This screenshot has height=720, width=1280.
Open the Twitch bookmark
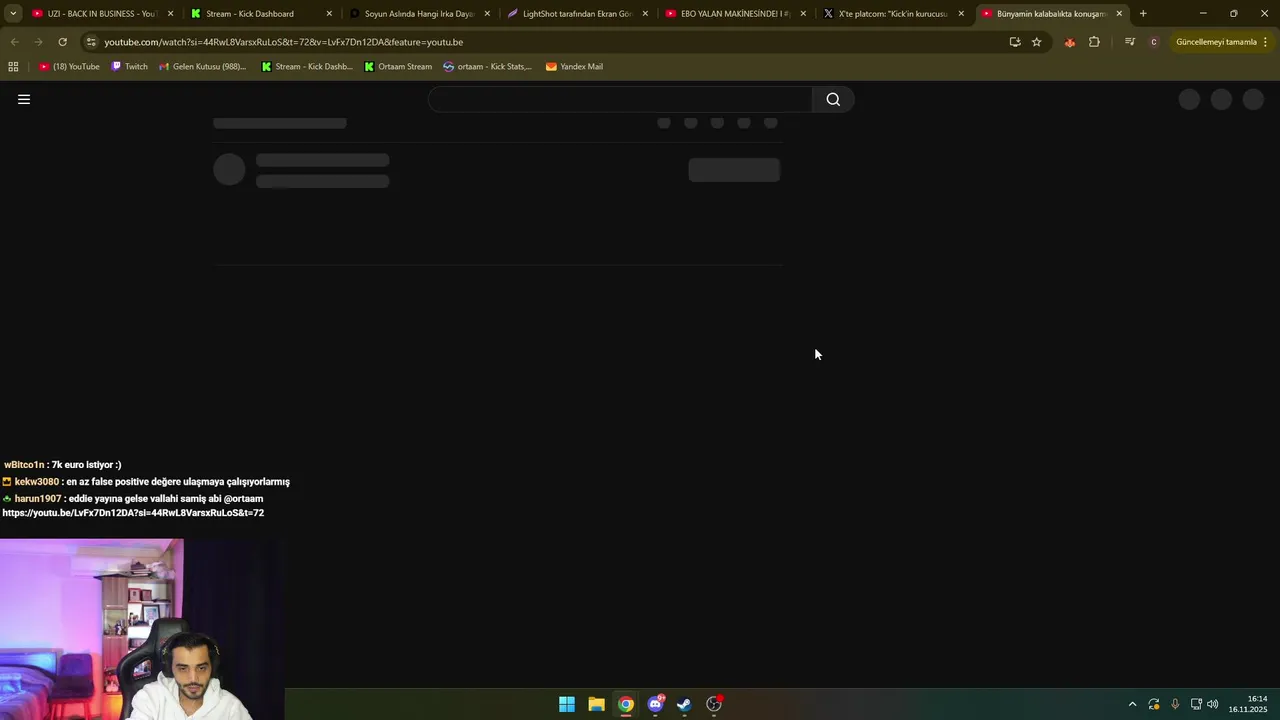(129, 67)
